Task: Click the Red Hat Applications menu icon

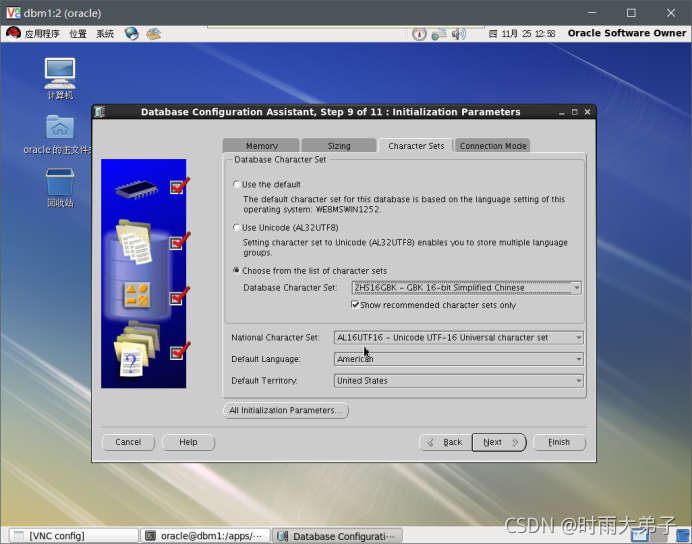Action: pos(13,34)
